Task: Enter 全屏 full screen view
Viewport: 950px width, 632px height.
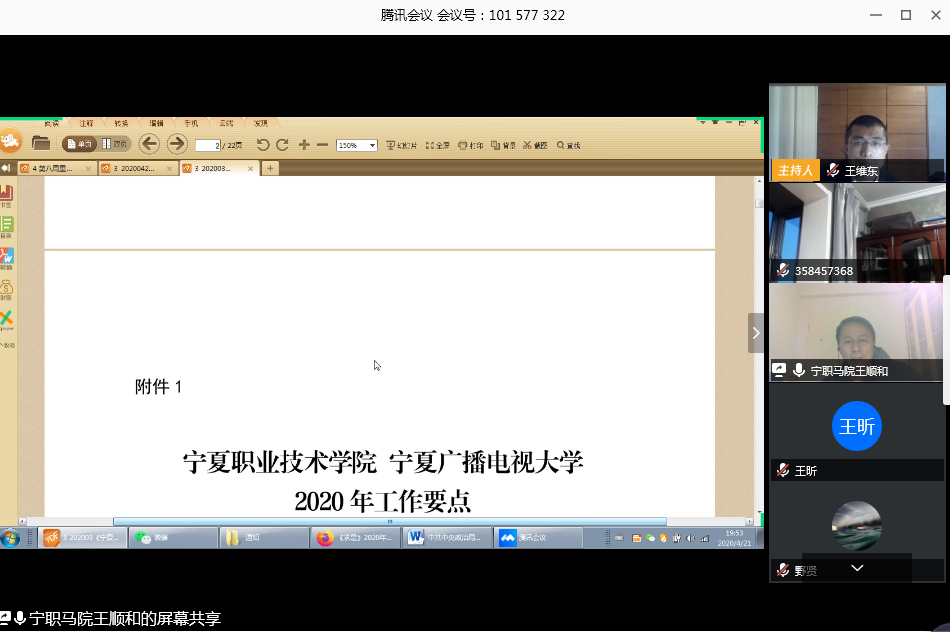Action: point(437,145)
